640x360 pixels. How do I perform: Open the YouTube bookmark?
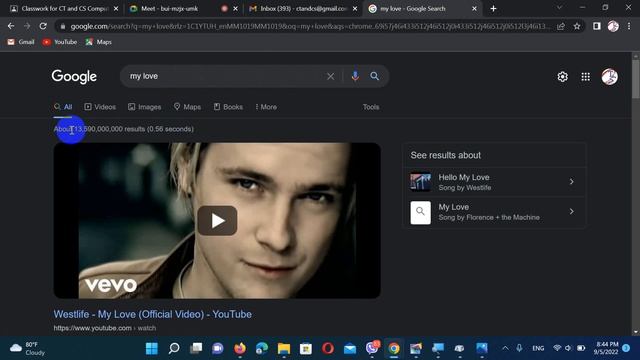[x=60, y=42]
